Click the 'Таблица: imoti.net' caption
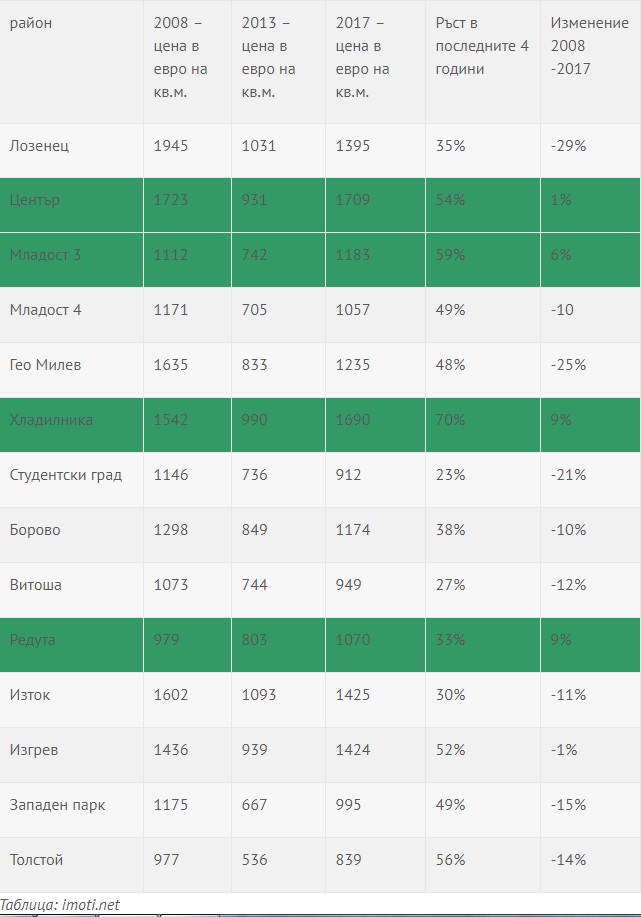The width and height of the screenshot is (641, 917). point(60,905)
